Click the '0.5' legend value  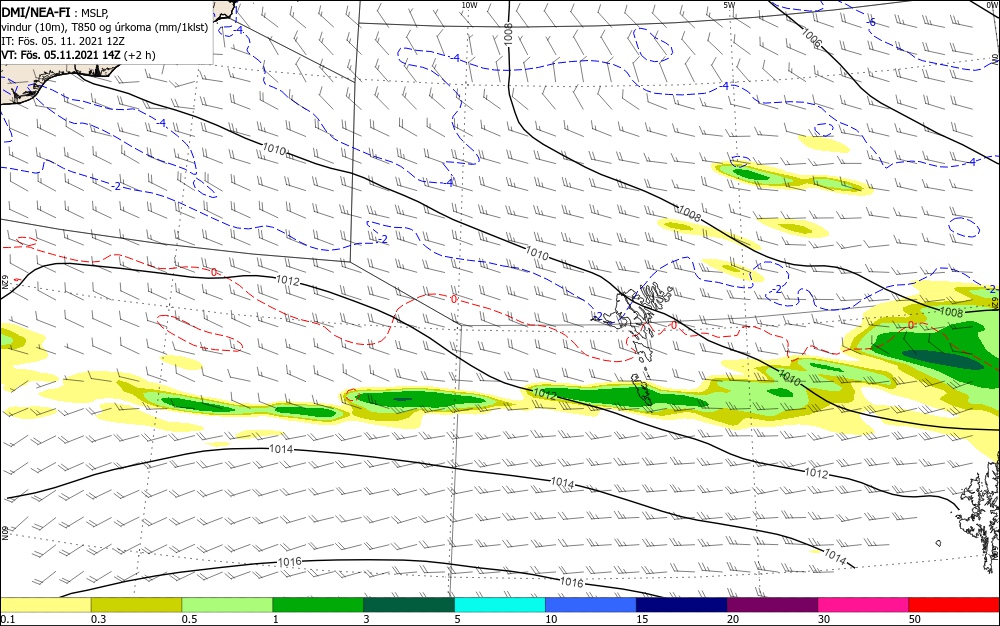189,619
